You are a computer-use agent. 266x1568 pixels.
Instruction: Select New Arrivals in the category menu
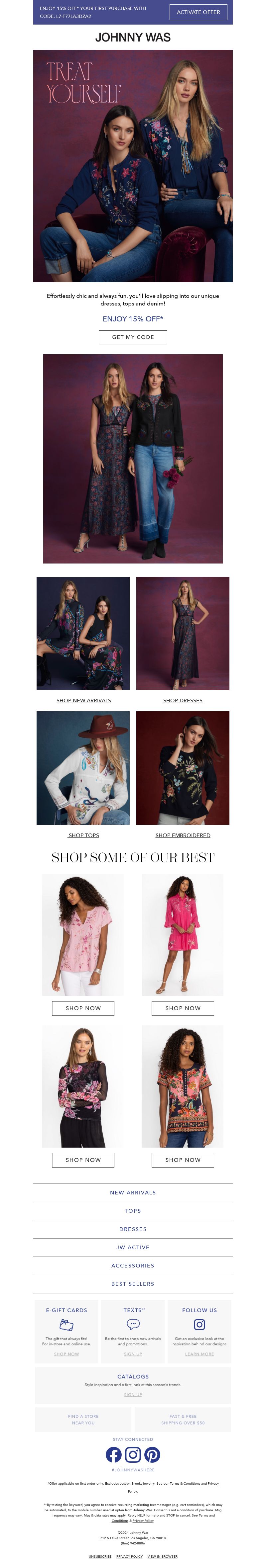133,1192
